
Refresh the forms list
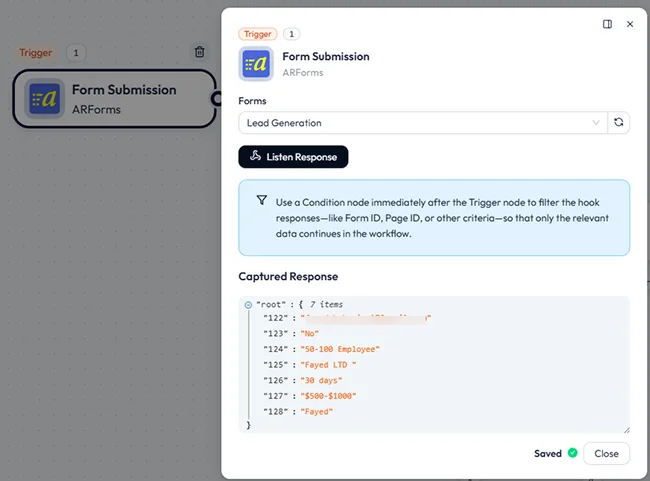pyautogui.click(x=620, y=123)
